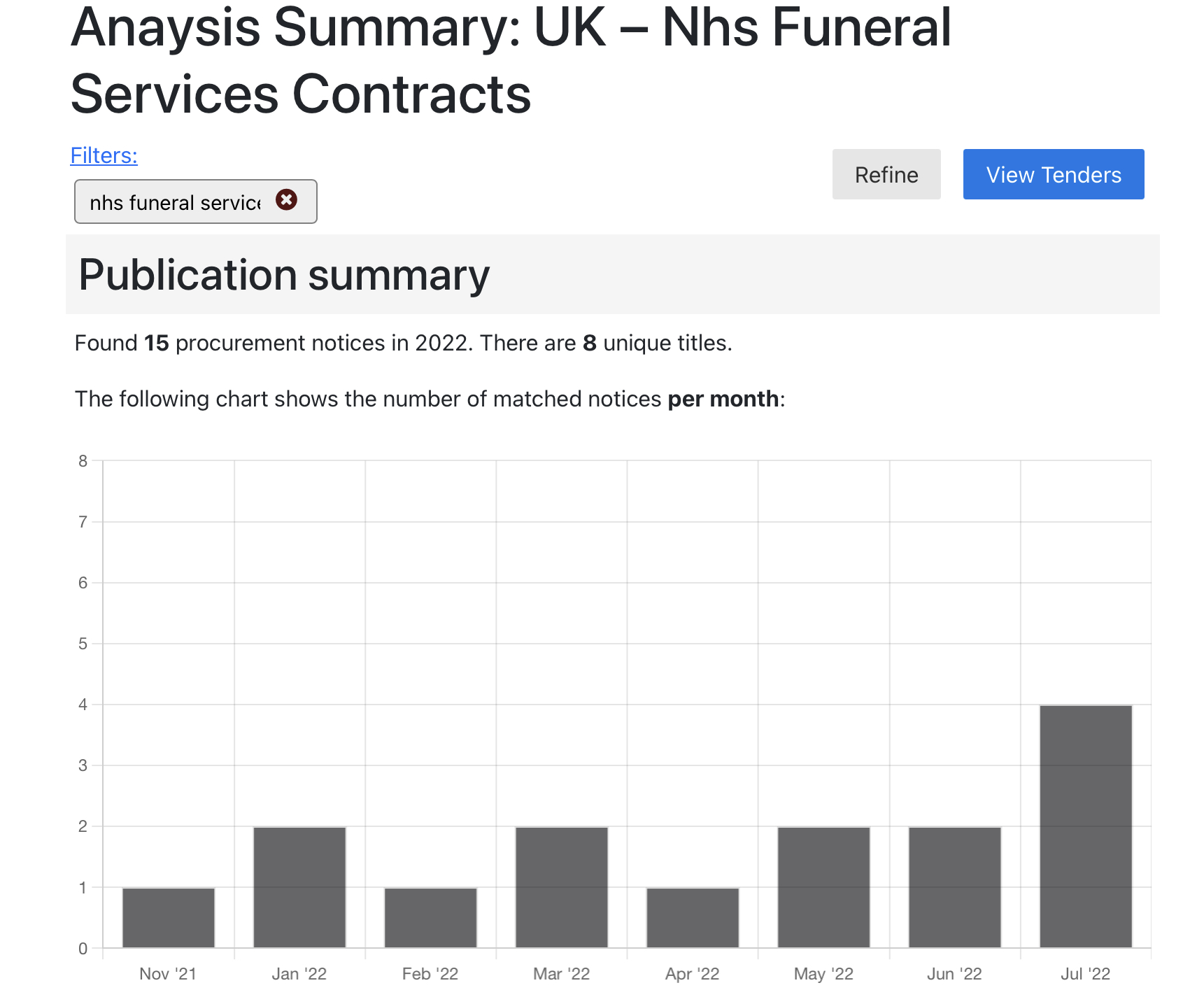Click the May '22 axis label
Image resolution: width=1204 pixels, height=1004 pixels.
[x=824, y=974]
